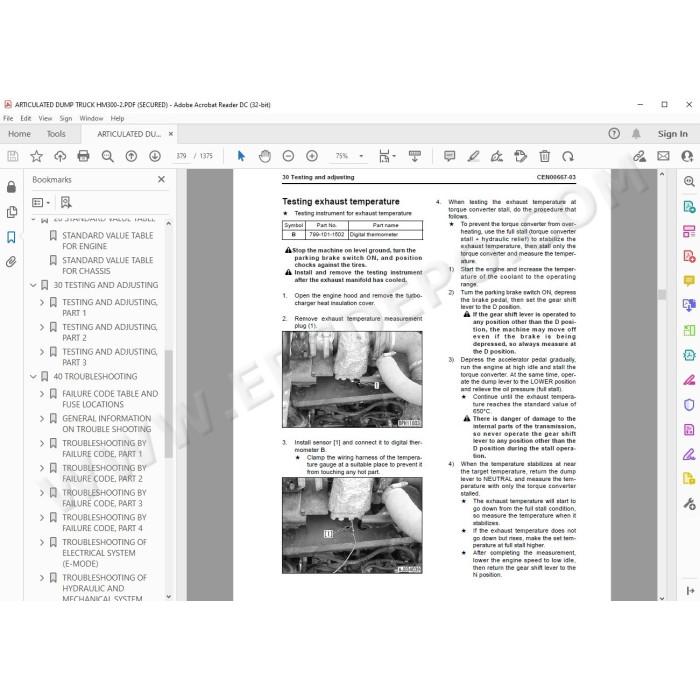Toggle the Bookmarks navigation panel icon
Screen dimensions: 700x700
pos(12,237)
